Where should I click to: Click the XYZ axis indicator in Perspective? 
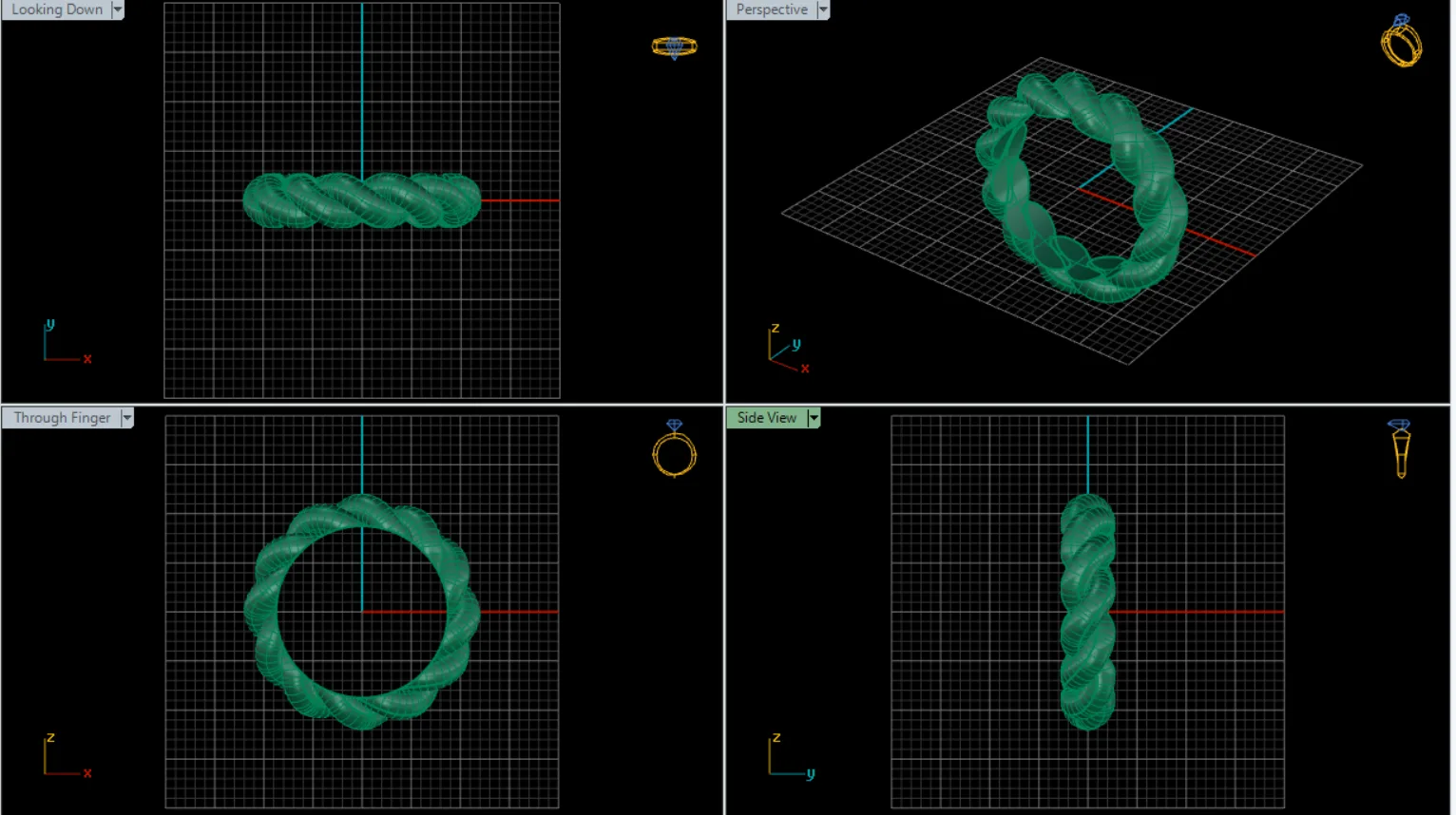click(789, 349)
